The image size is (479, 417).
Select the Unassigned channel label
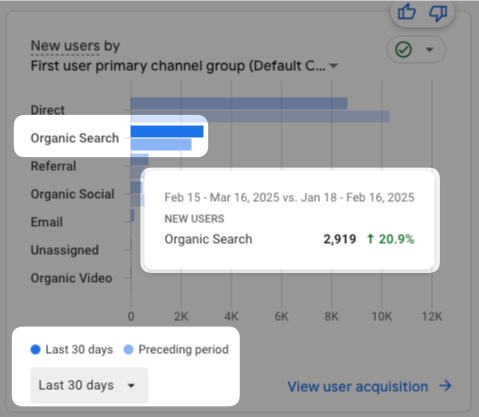pyautogui.click(x=65, y=250)
